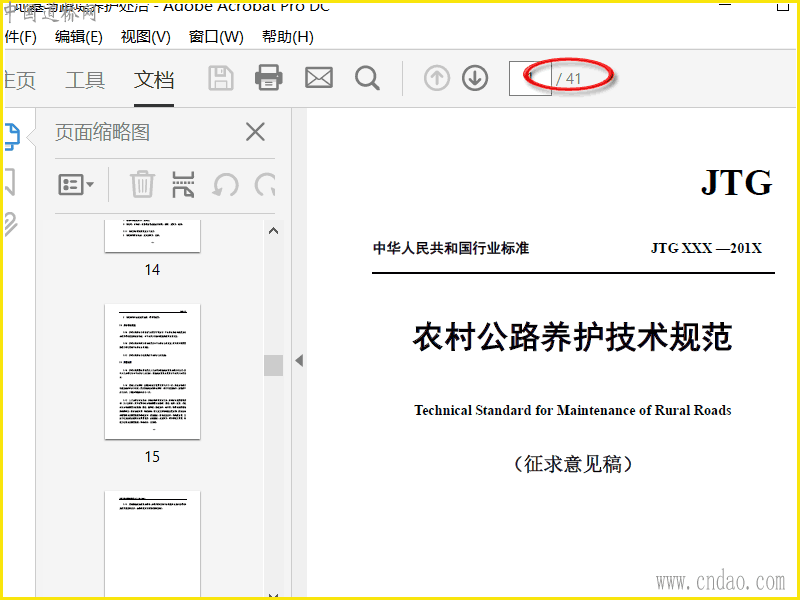Open the 编辑(E) menu
The image size is (800, 600).
point(79,37)
